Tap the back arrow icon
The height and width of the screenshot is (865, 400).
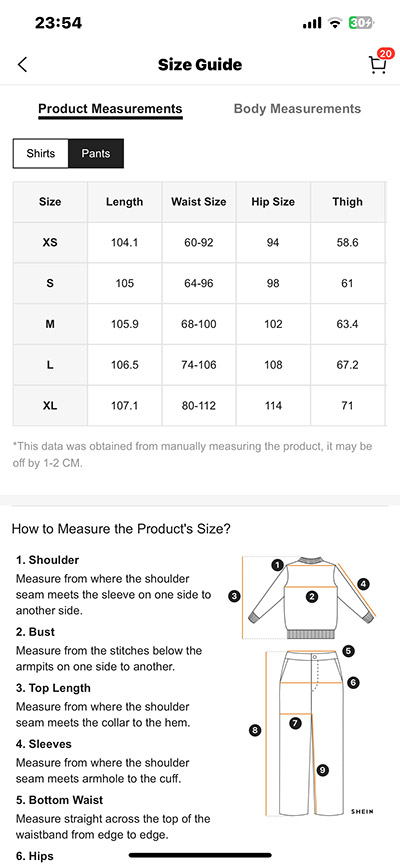[x=22, y=65]
